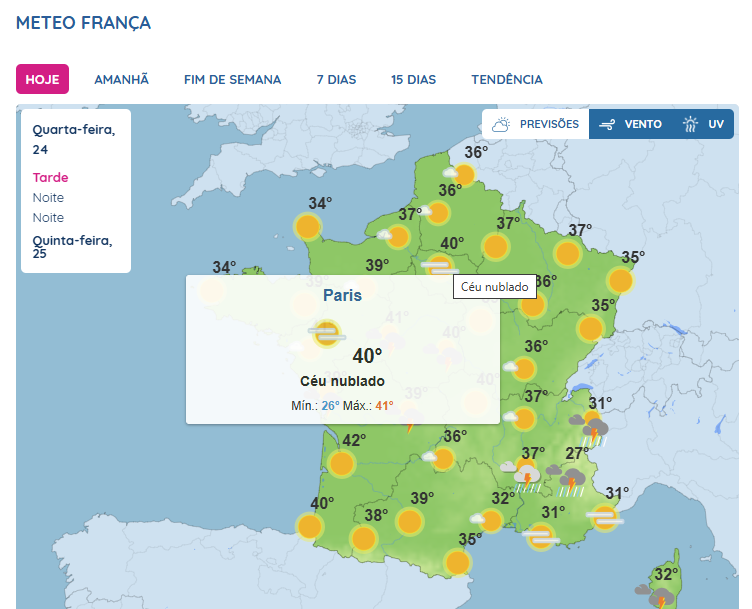This screenshot has width=752, height=609.
Task: Select the first Noite period
Action: click(x=48, y=198)
